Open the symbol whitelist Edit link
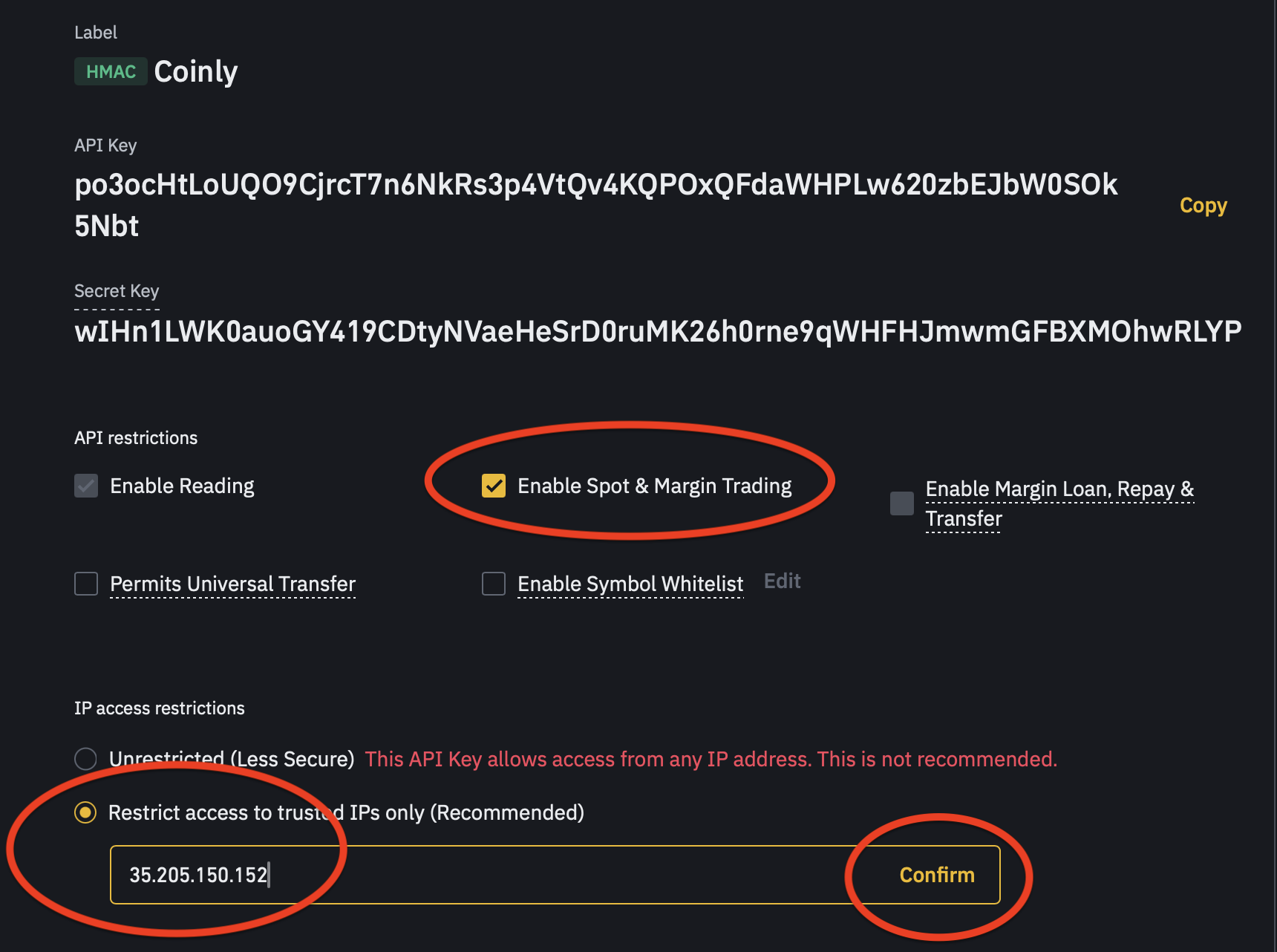 click(782, 581)
